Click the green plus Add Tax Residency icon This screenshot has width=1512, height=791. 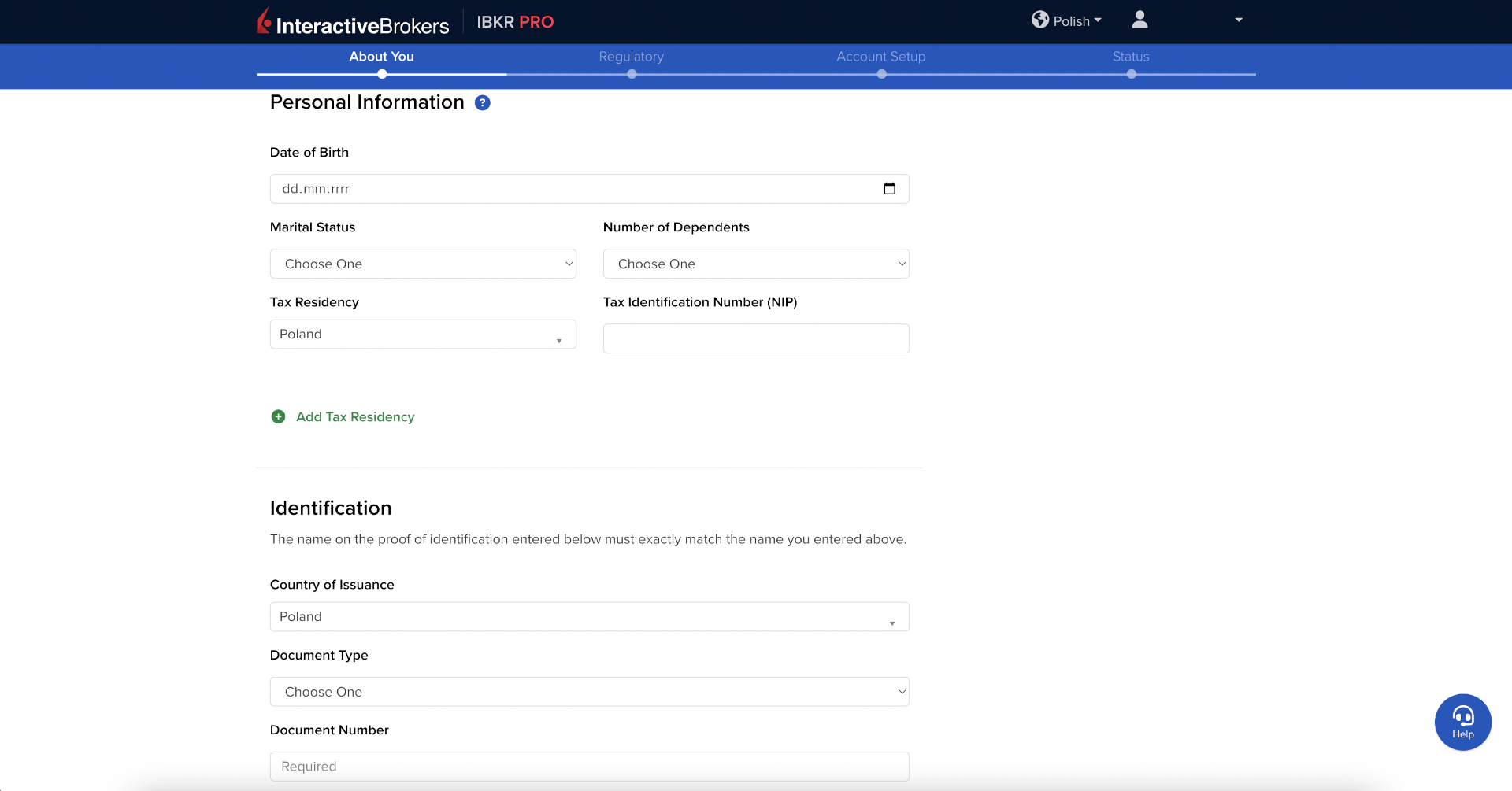click(279, 417)
